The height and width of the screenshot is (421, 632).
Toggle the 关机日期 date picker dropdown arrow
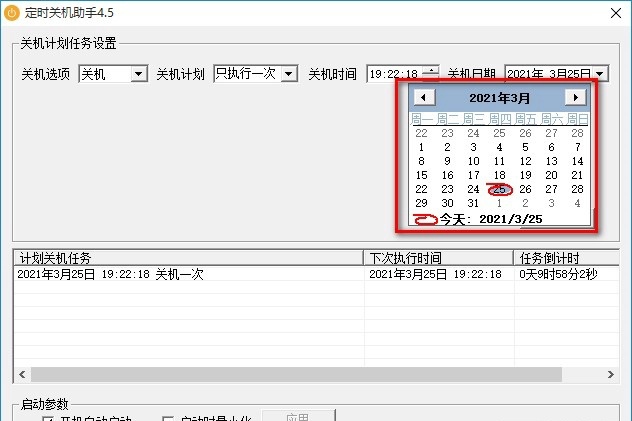pos(600,74)
